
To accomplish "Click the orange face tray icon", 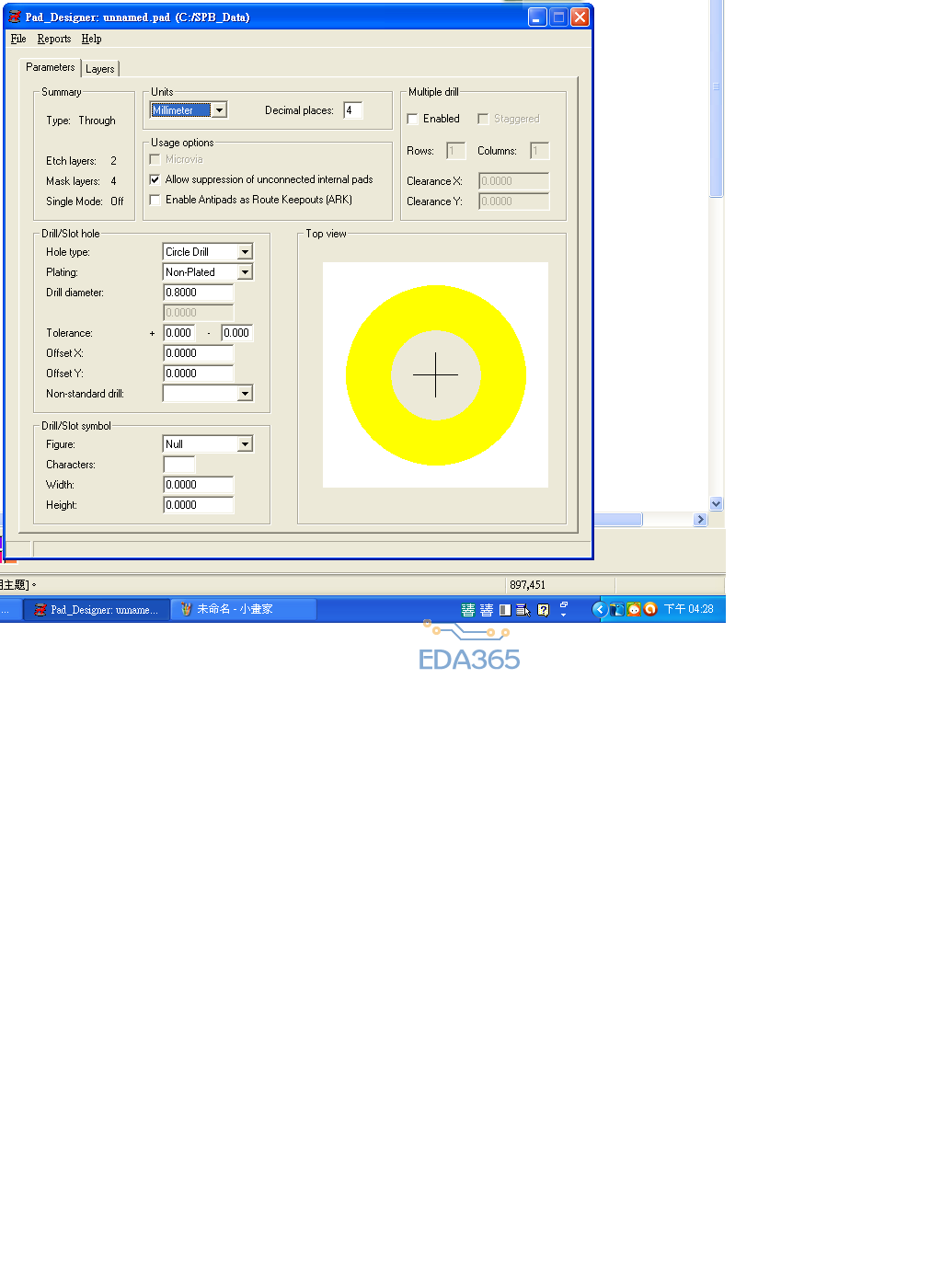I will pyautogui.click(x=634, y=609).
